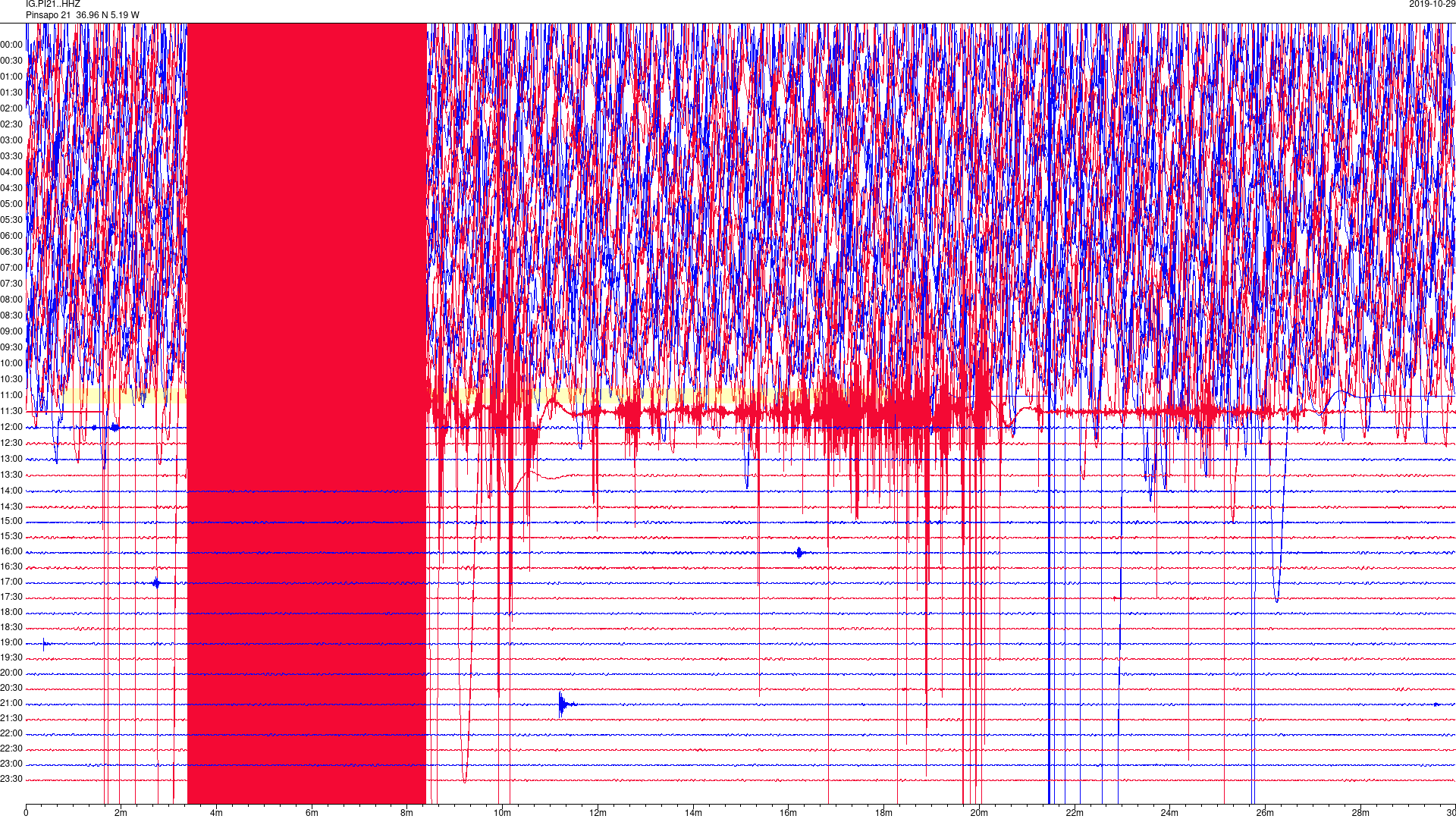Select the 14:00 time row label
The image size is (1456, 819).
point(11,491)
